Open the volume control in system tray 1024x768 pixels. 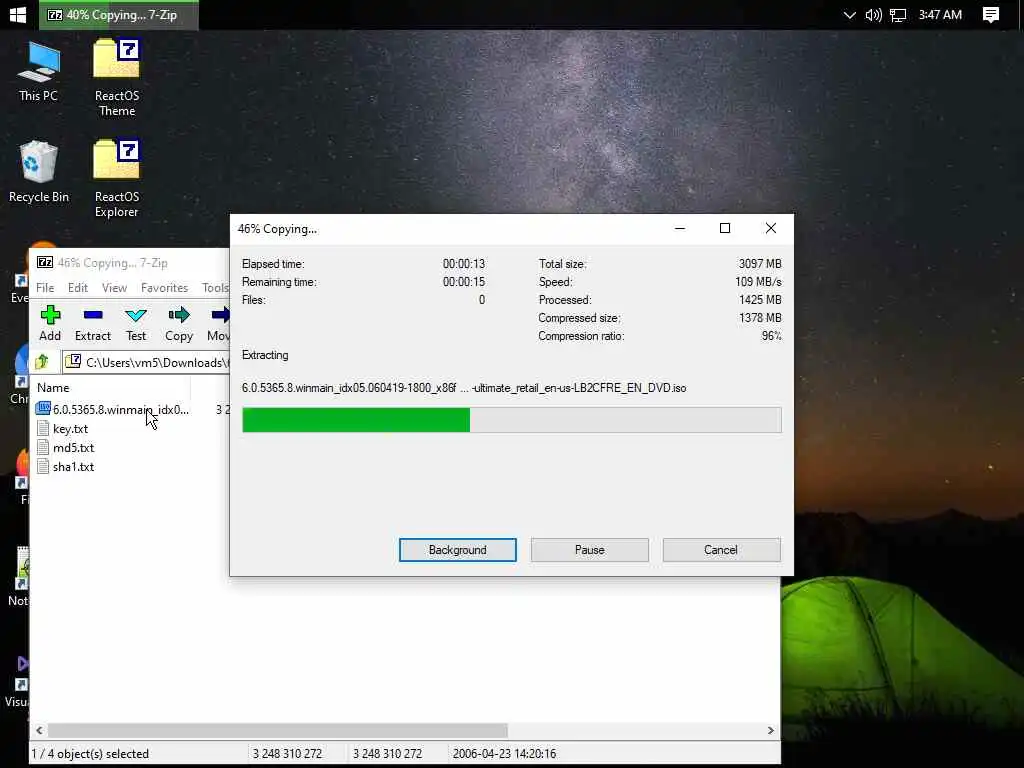click(873, 15)
